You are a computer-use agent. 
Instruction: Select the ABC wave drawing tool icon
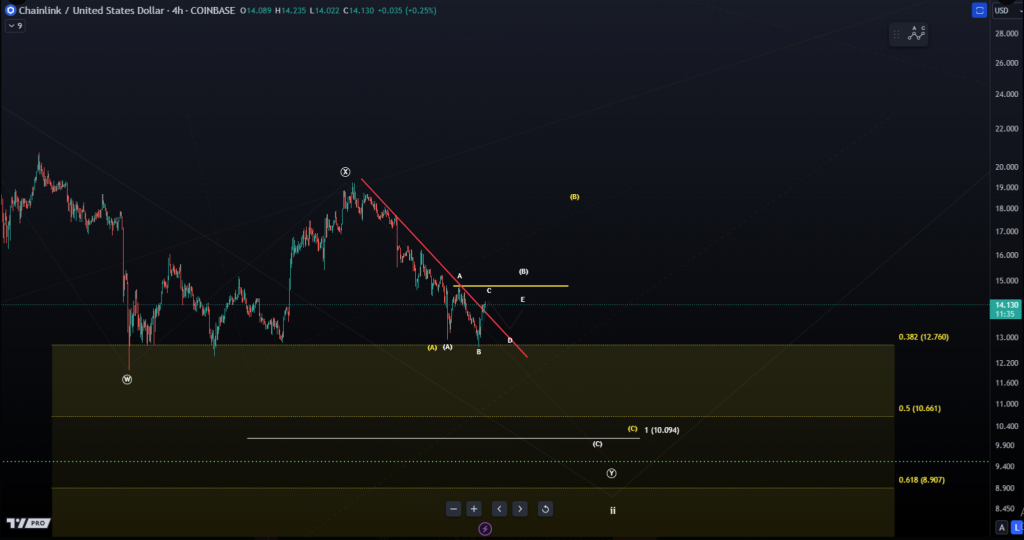pos(917,33)
